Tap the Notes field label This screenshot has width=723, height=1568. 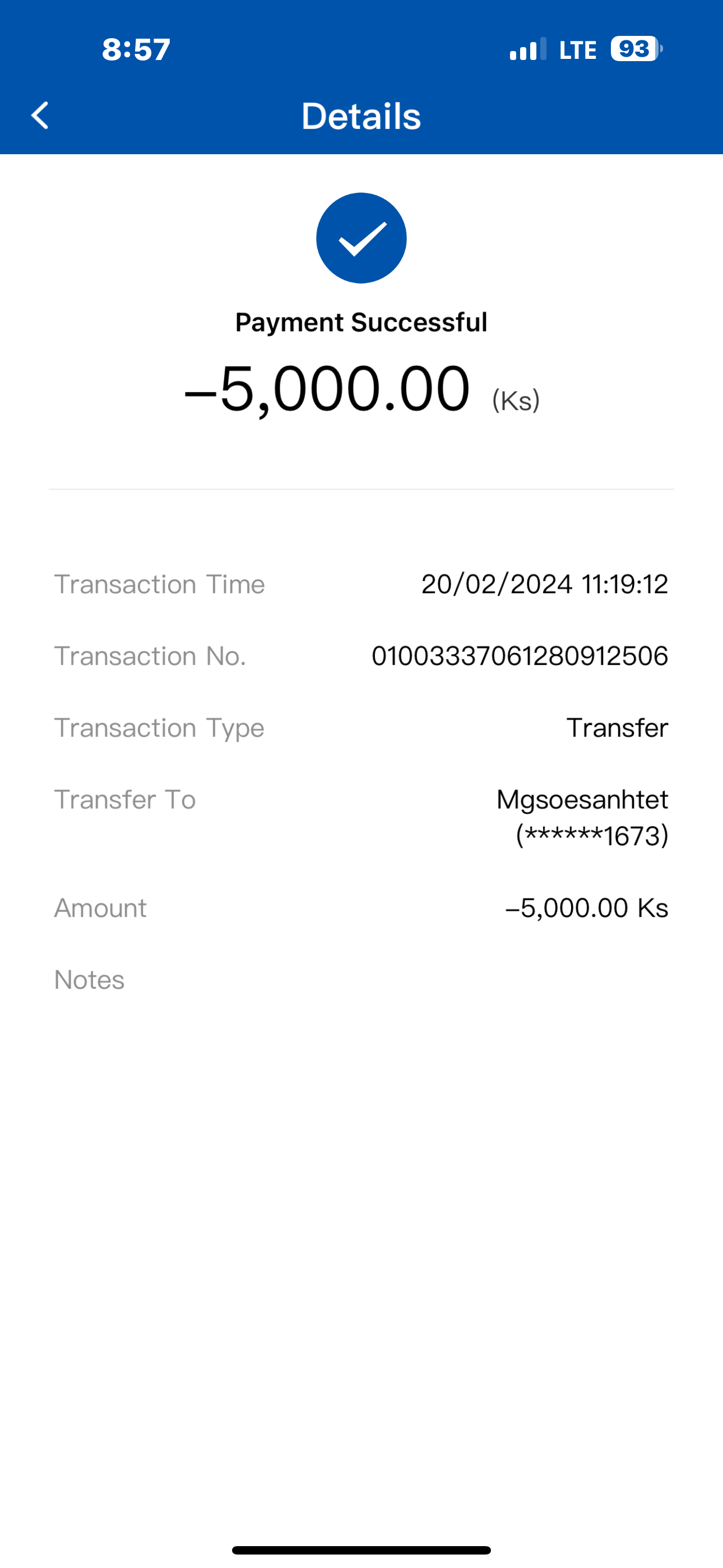click(x=90, y=979)
